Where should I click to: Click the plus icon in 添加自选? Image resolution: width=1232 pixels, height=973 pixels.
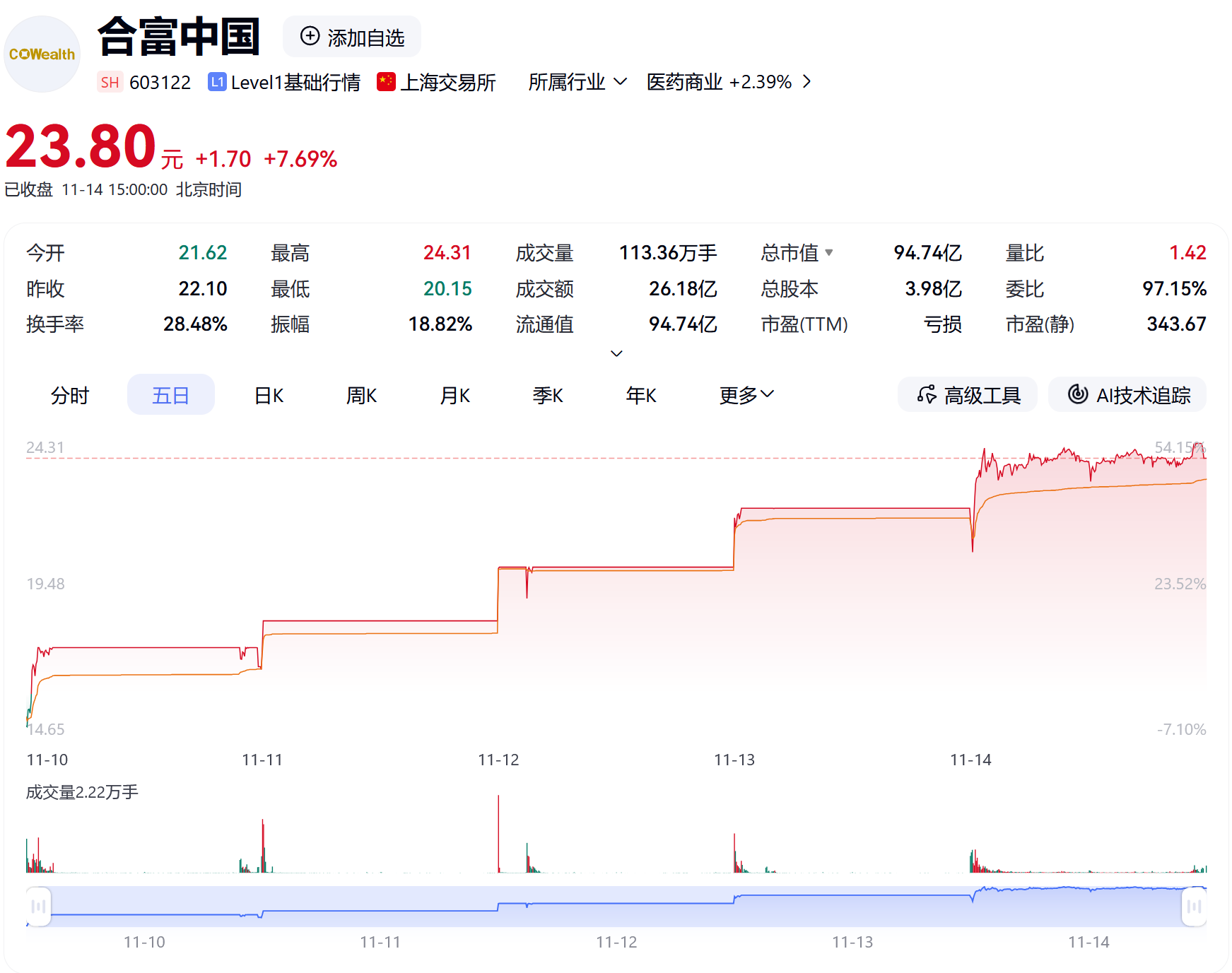310,36
